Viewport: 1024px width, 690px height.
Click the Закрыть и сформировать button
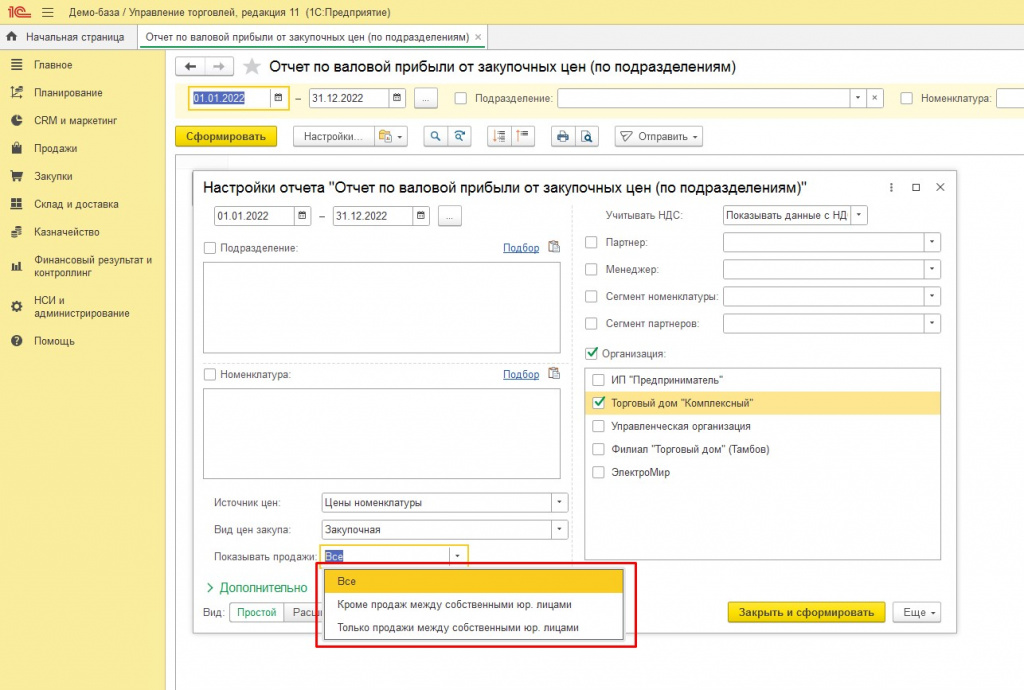pos(806,612)
